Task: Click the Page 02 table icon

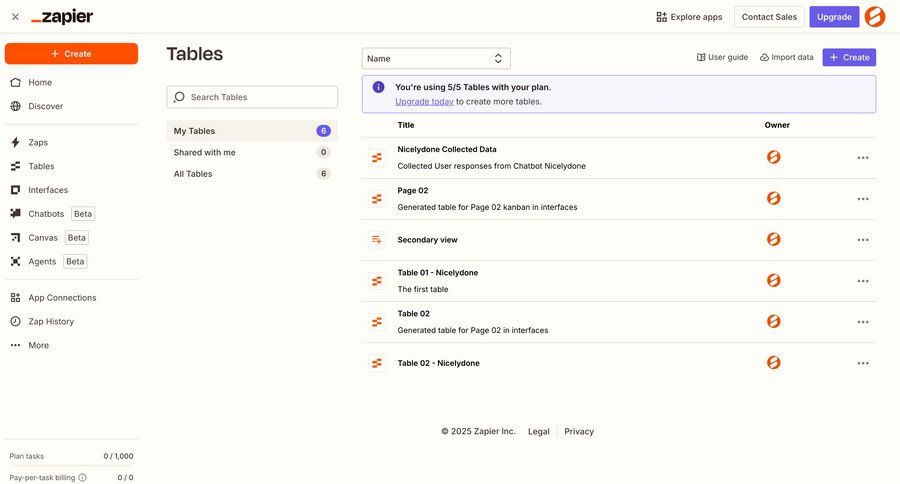Action: point(377,199)
